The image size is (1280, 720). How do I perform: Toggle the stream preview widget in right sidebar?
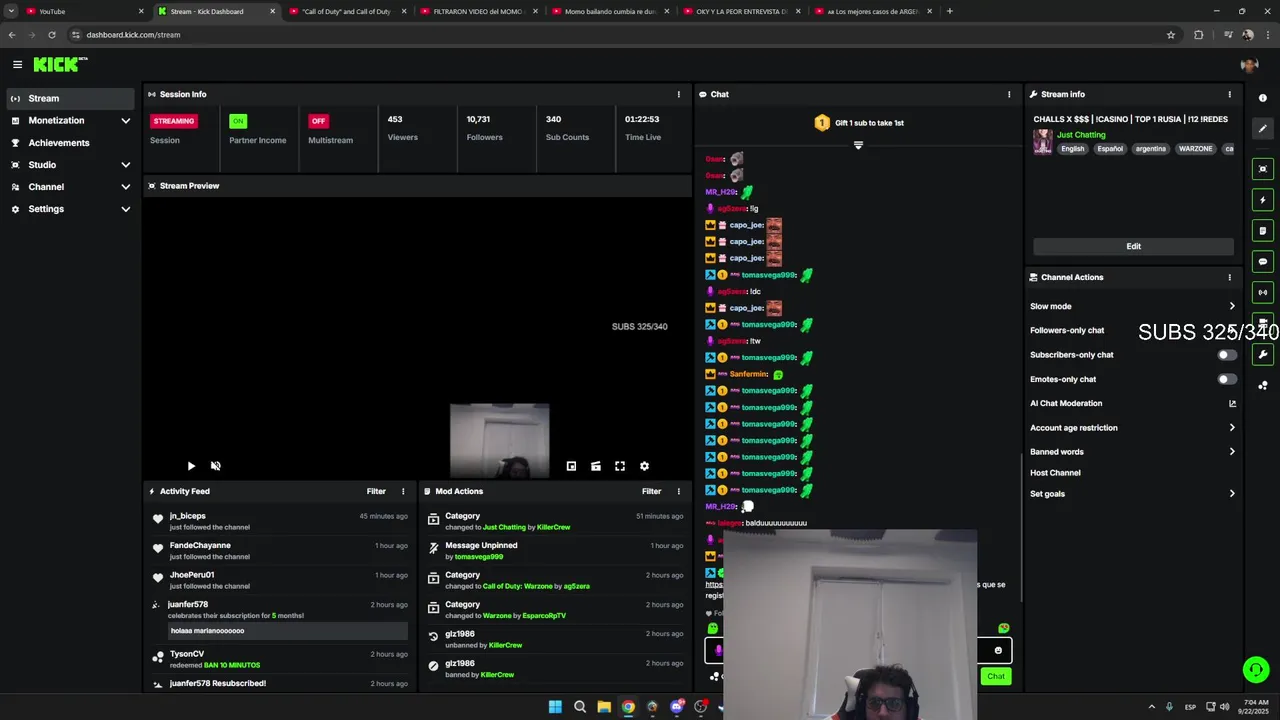(x=1263, y=169)
